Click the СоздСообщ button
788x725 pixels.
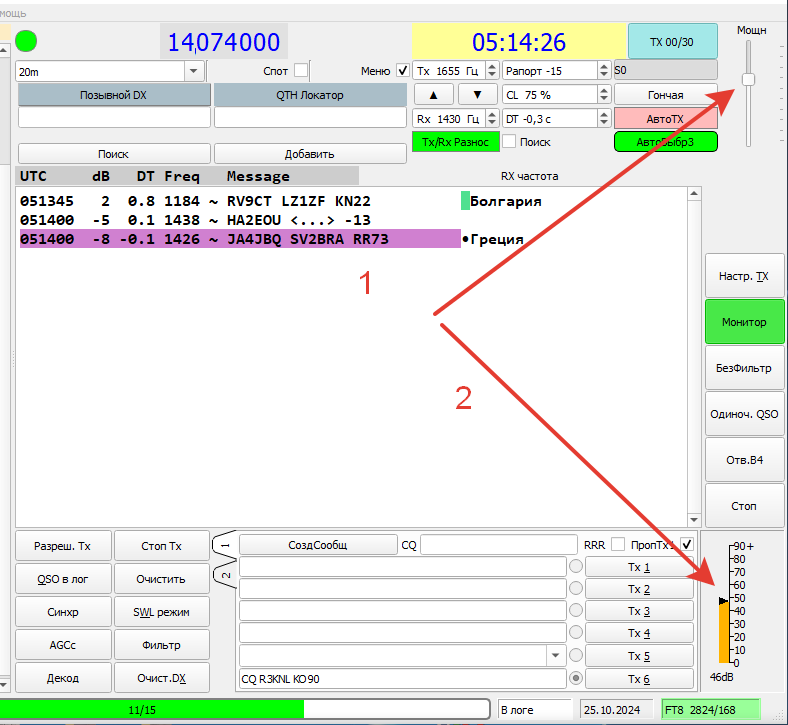(x=318, y=545)
